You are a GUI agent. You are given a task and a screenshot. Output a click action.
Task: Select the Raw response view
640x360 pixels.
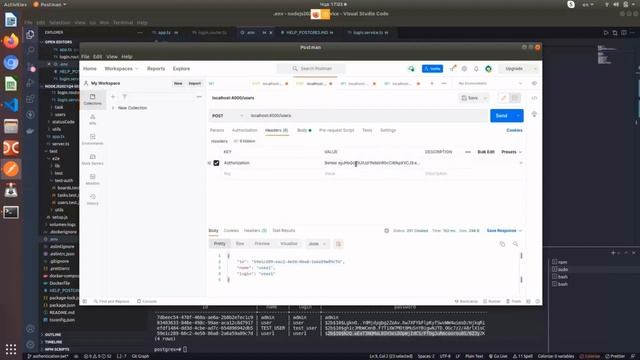click(x=240, y=244)
